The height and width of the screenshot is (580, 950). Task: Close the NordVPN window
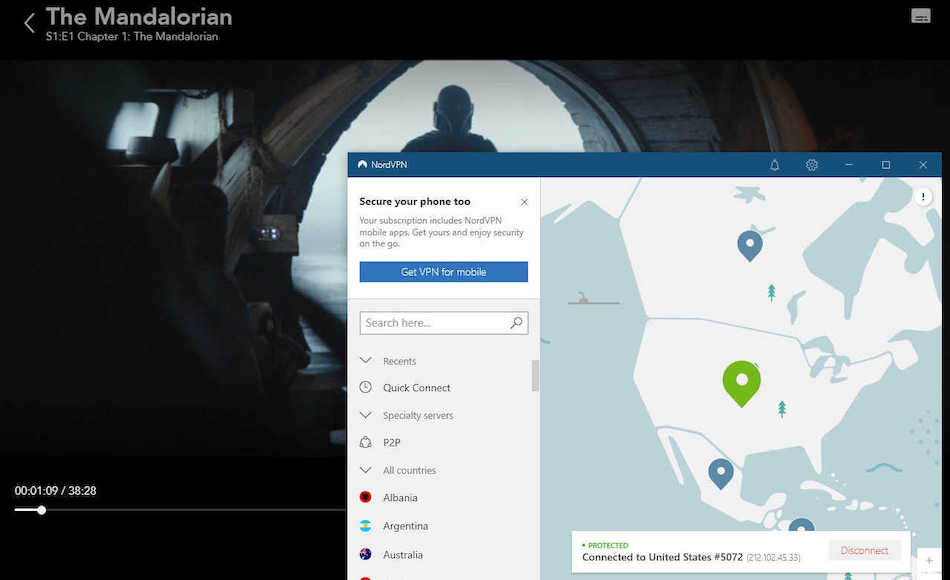coord(923,165)
